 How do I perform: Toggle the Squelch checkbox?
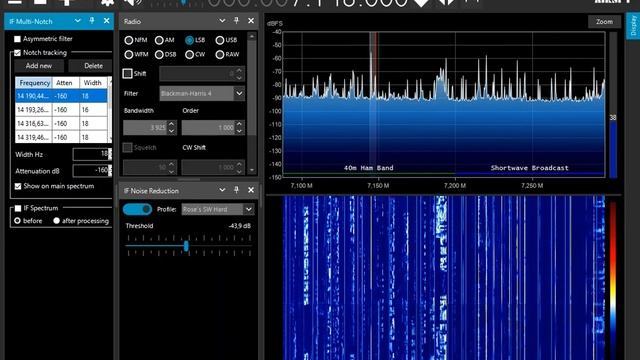coord(127,147)
